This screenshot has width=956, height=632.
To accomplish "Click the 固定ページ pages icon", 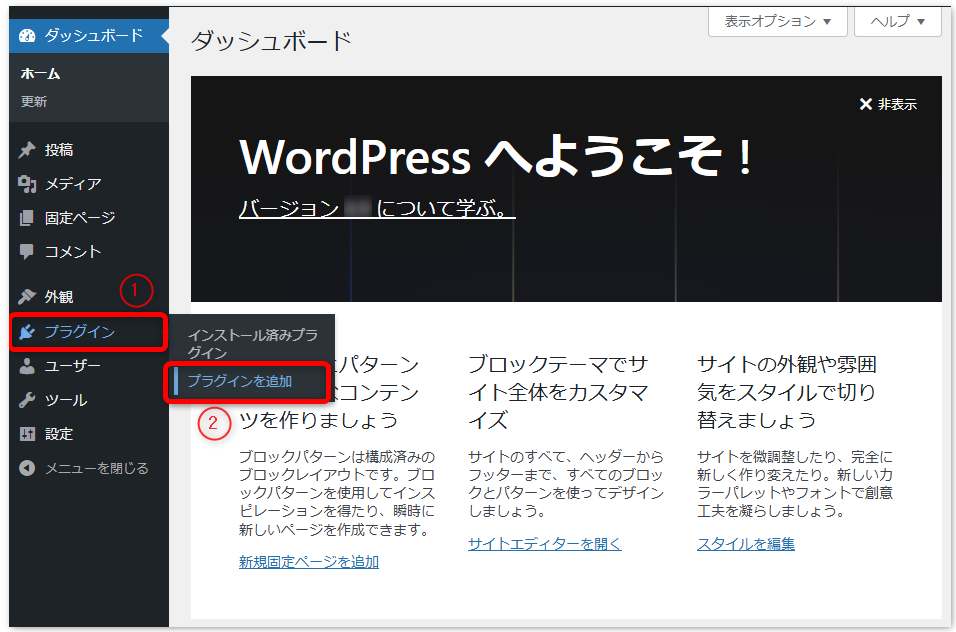I will pos(27,217).
